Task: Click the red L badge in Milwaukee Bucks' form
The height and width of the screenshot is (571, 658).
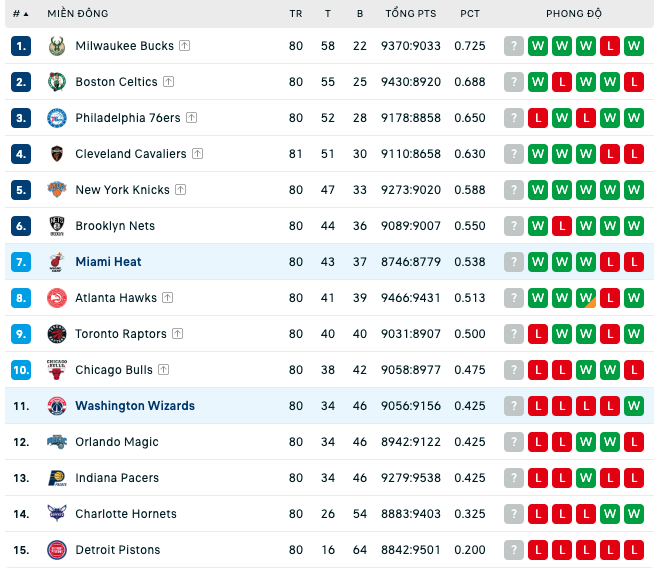Action: [610, 46]
